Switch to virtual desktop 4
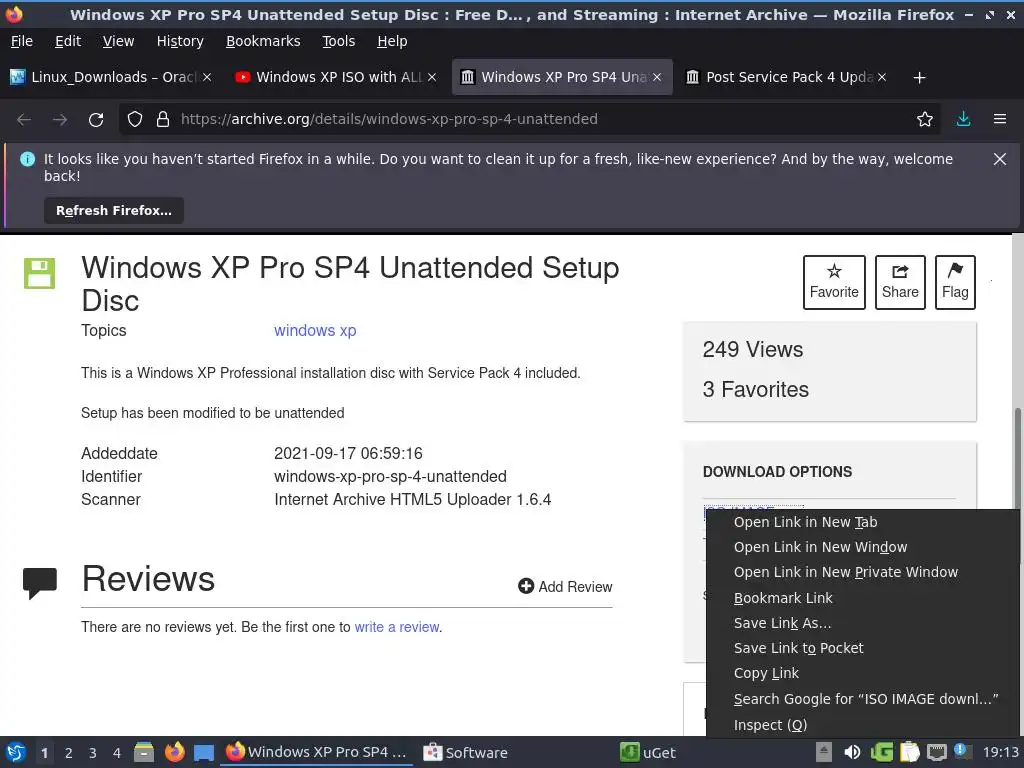The width and height of the screenshot is (1024, 768). click(x=116, y=753)
